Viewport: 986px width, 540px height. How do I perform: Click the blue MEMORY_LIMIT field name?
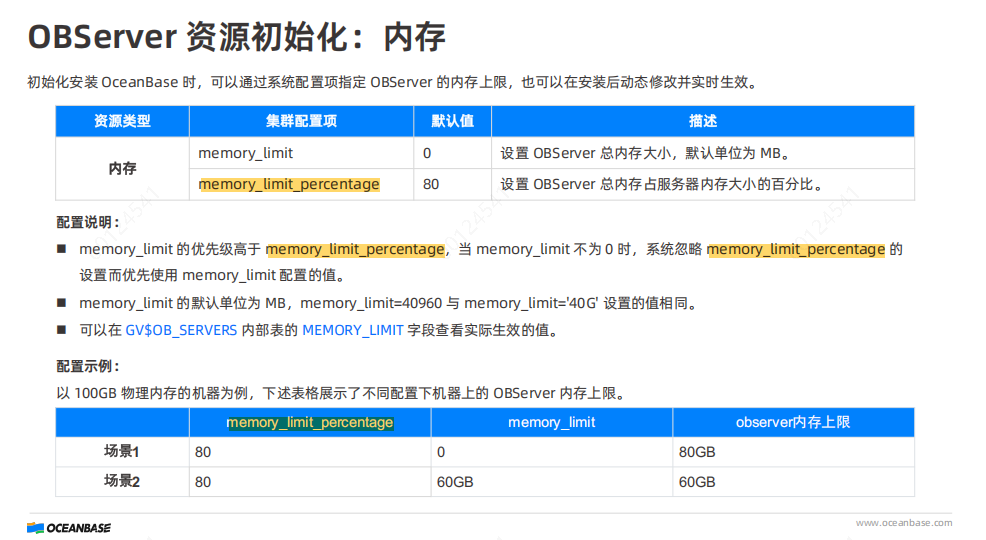(353, 330)
